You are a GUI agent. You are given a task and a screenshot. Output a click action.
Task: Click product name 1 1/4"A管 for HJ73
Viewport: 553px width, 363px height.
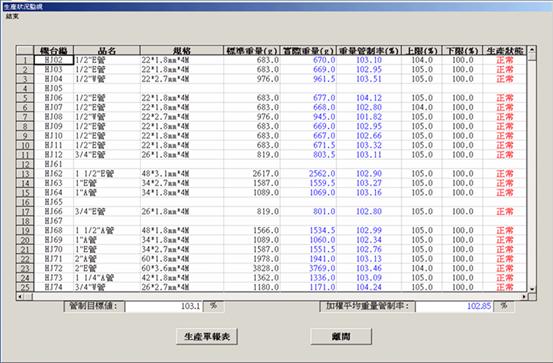click(107, 278)
